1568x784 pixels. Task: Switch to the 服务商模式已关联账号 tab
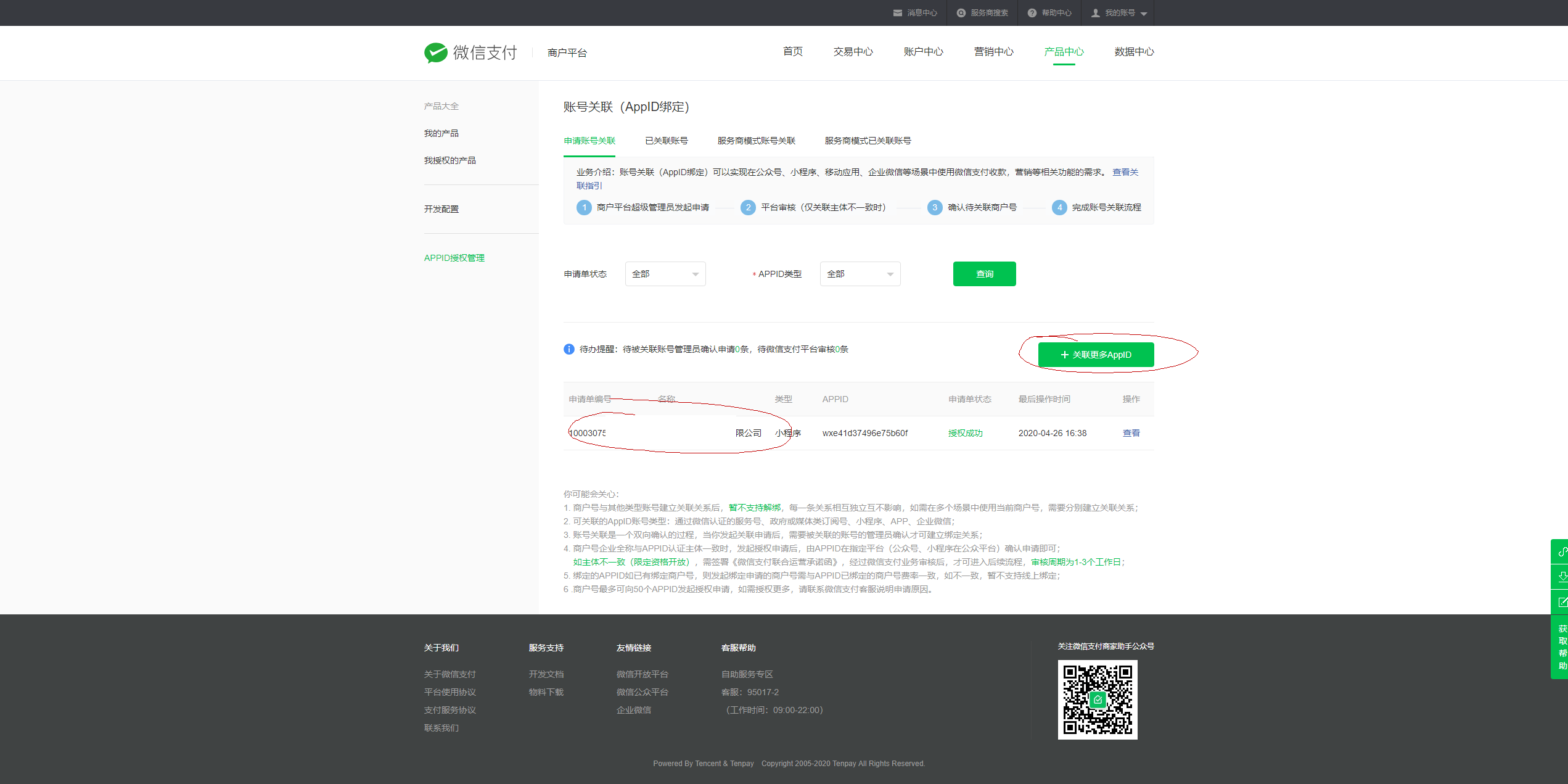tap(868, 141)
